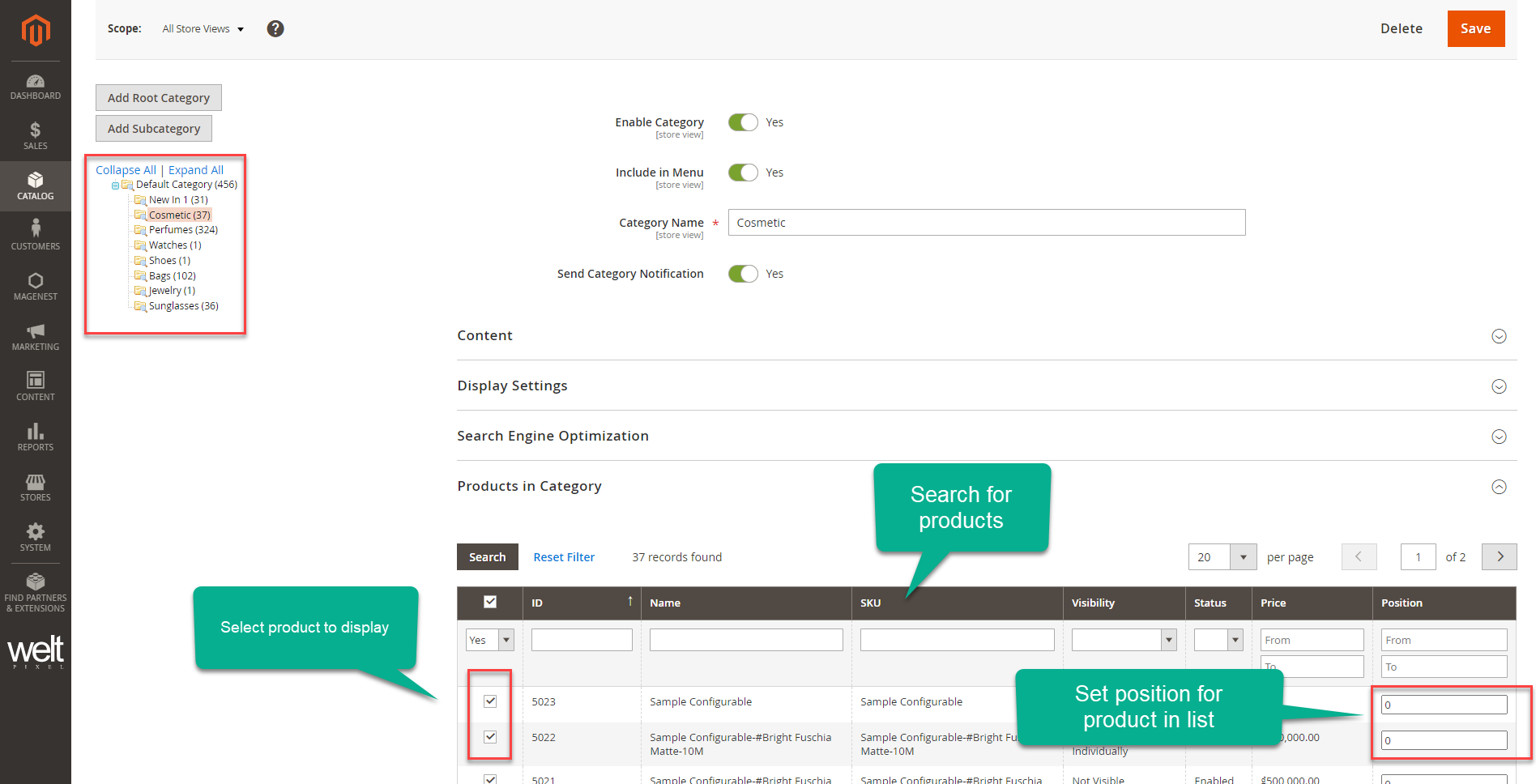Screen dimensions: 1536x784
Task: Sort by ID column arrow
Action: pos(630,601)
